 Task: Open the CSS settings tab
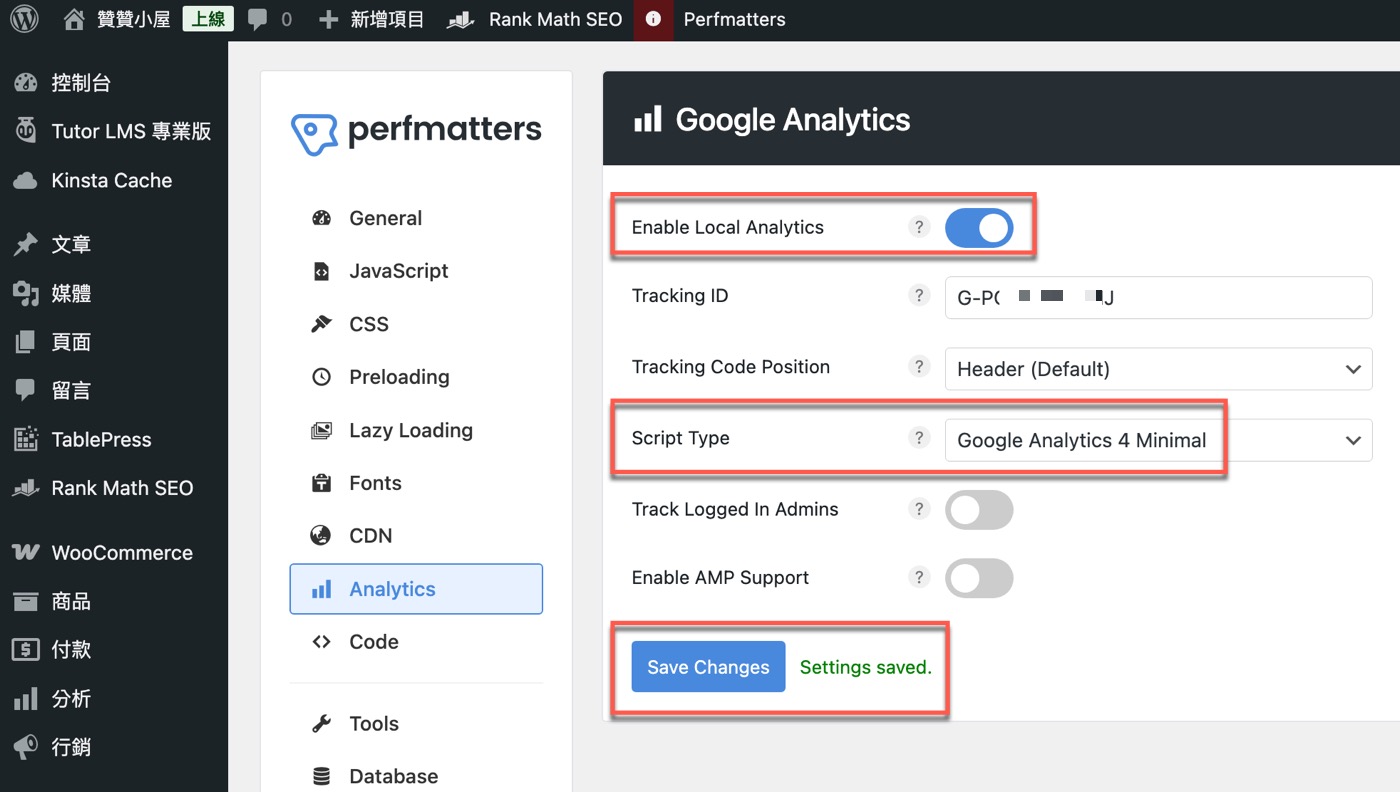tap(416, 324)
